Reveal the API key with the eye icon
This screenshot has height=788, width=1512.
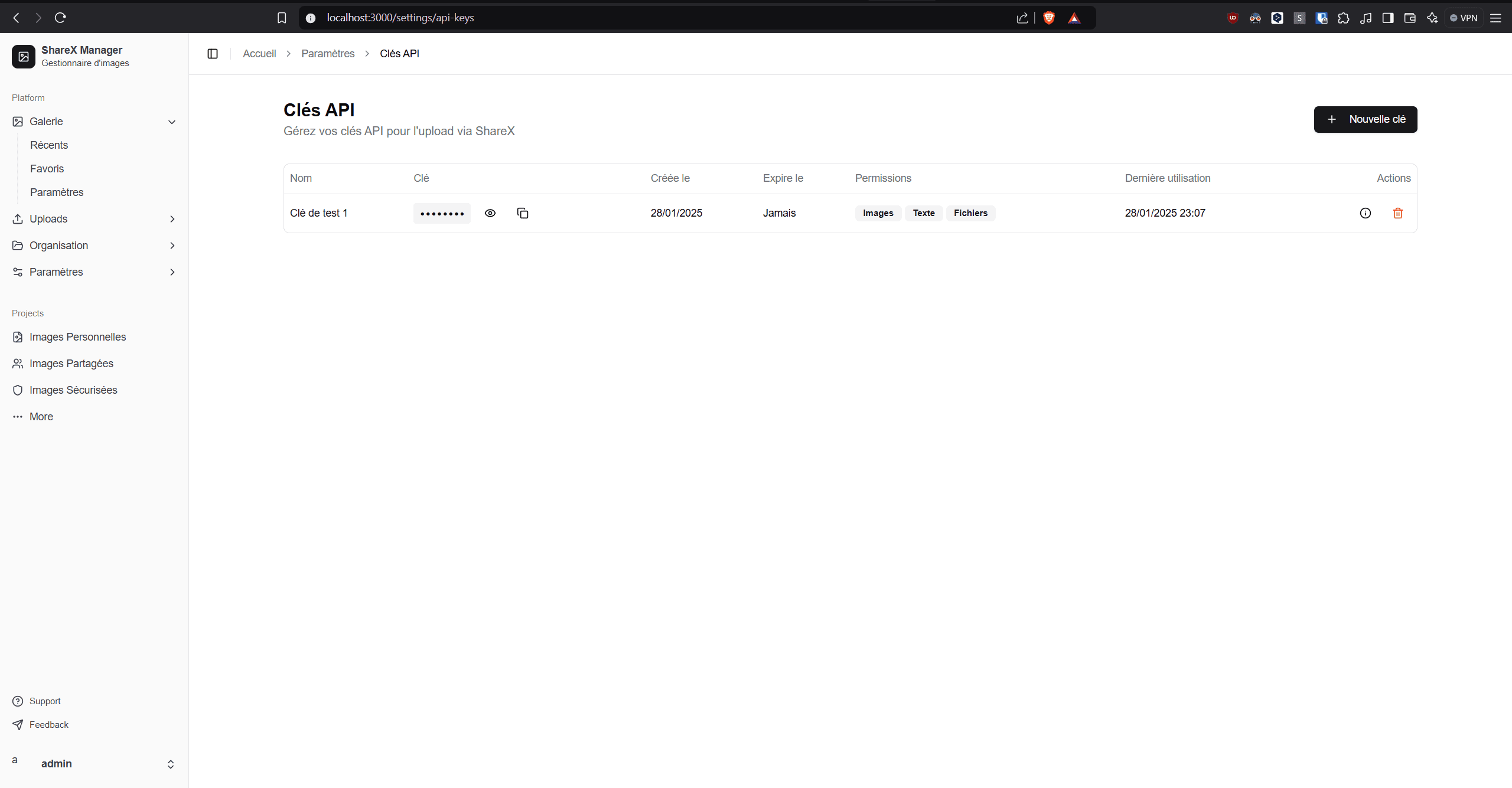[x=490, y=213]
